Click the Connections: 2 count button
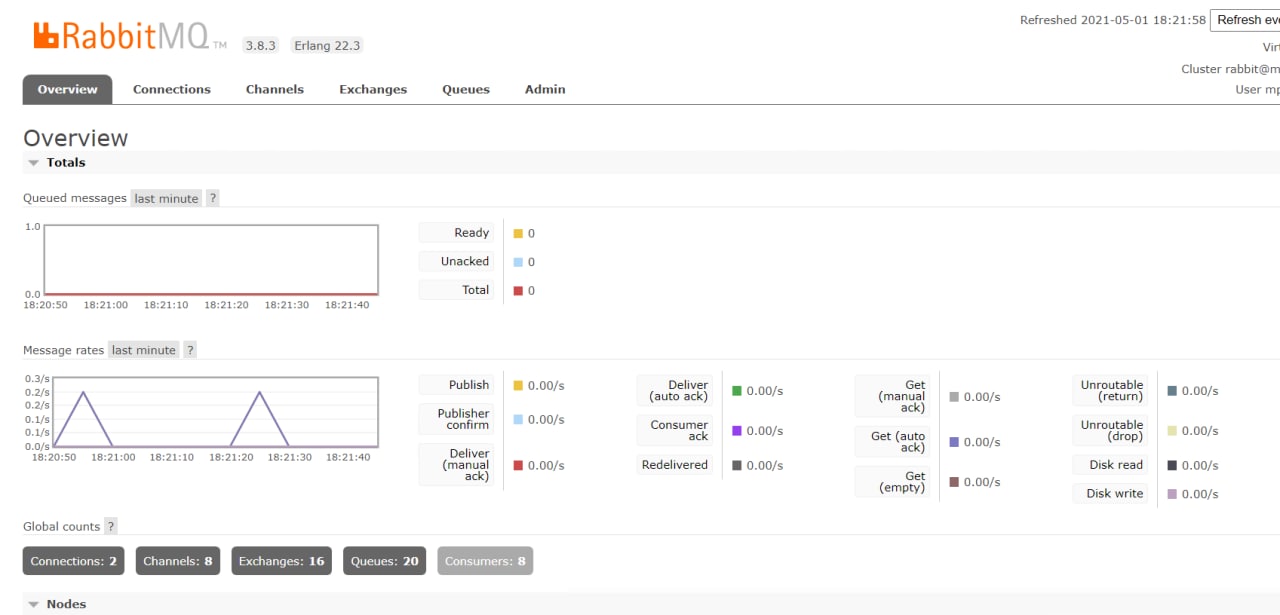Screen dimensions: 1280x615 [74, 561]
